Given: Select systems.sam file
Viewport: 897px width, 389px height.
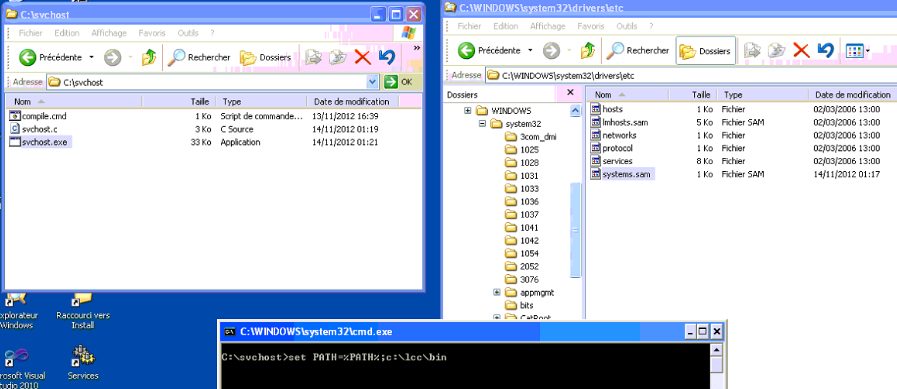Looking at the screenshot, I should [x=621, y=174].
